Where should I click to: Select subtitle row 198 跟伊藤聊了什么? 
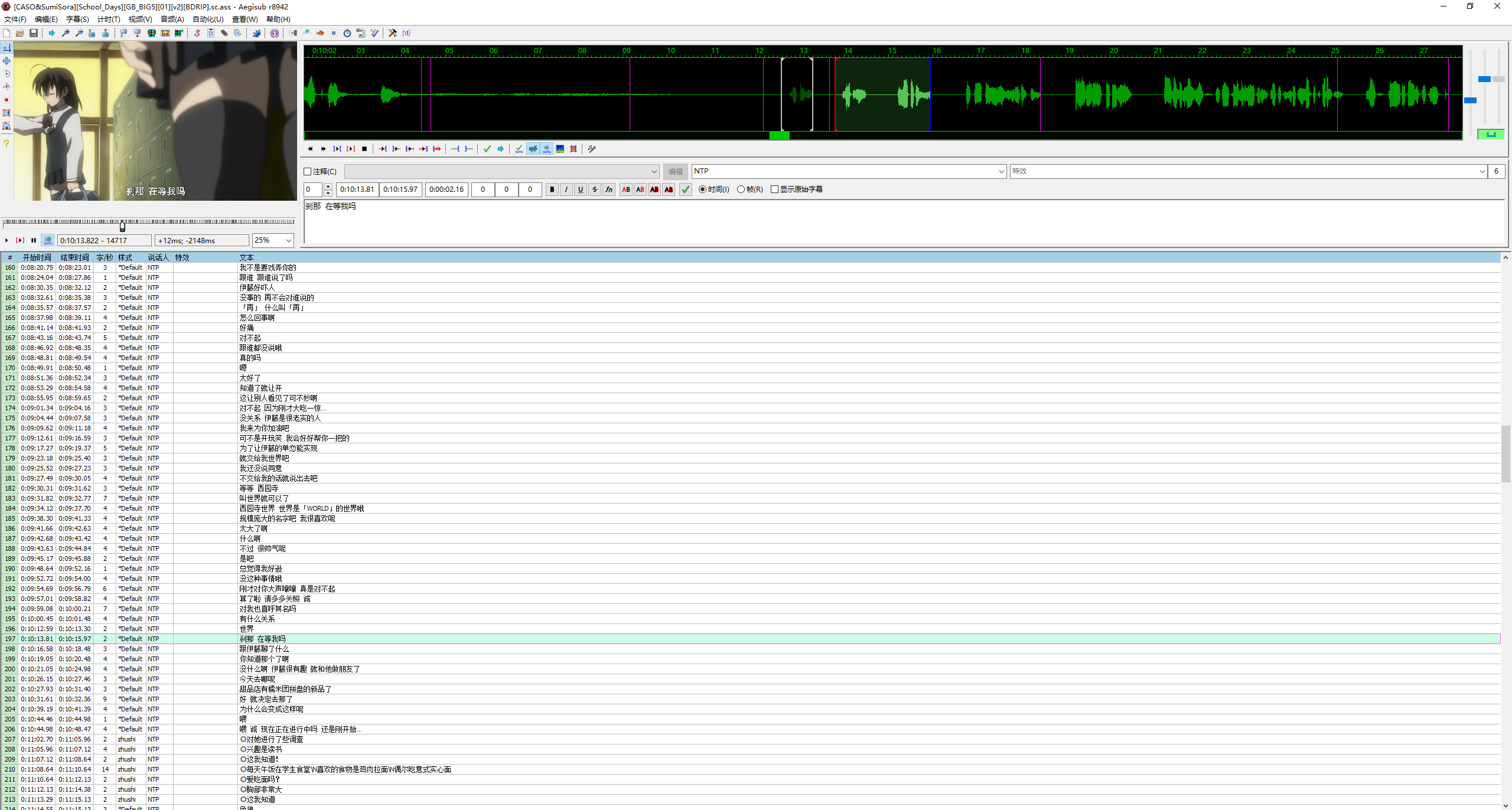point(751,649)
